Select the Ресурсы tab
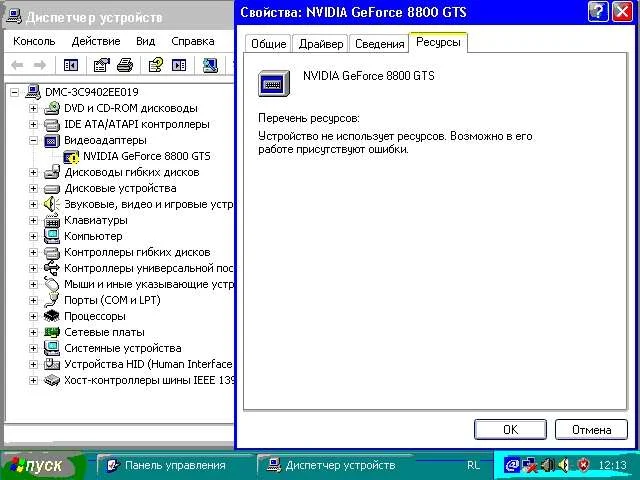640x480 pixels. 438,42
